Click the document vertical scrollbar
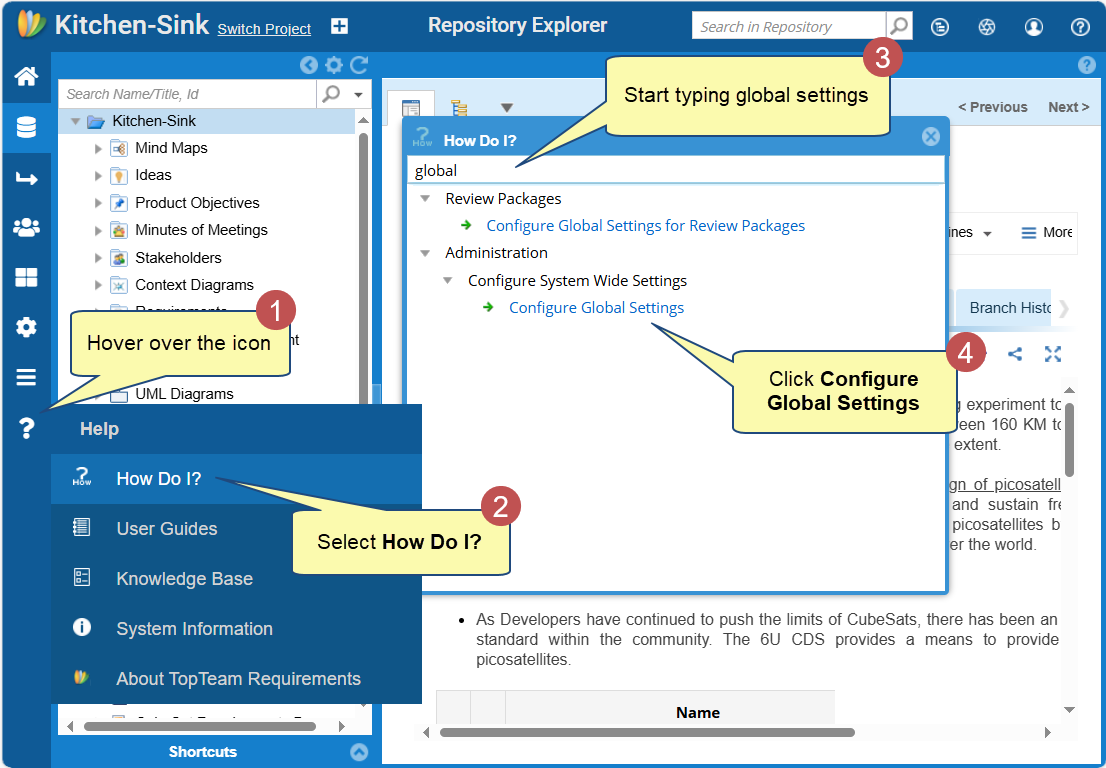Image resolution: width=1106 pixels, height=768 pixels. coord(1069,440)
